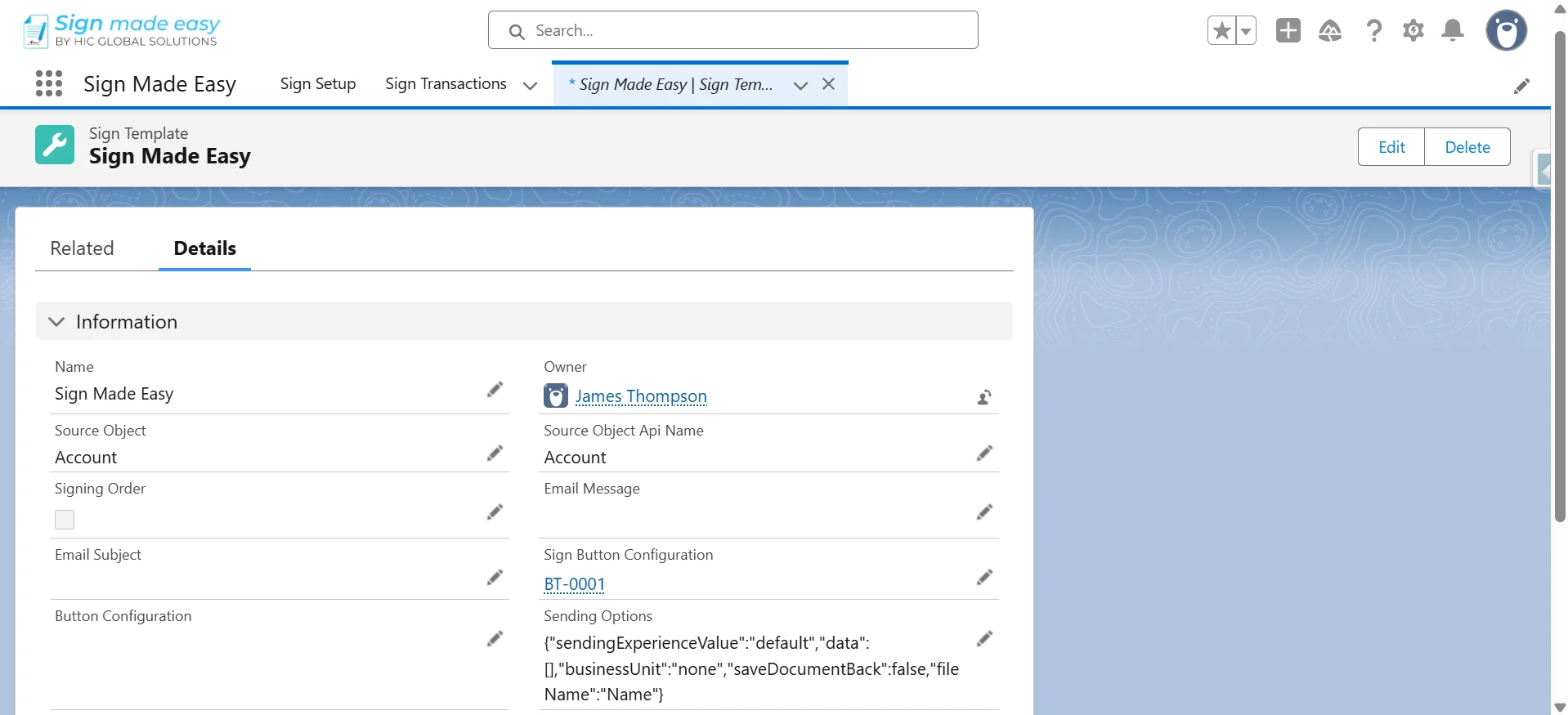Focus the global Search field
The image size is (1568, 715).
[732, 30]
